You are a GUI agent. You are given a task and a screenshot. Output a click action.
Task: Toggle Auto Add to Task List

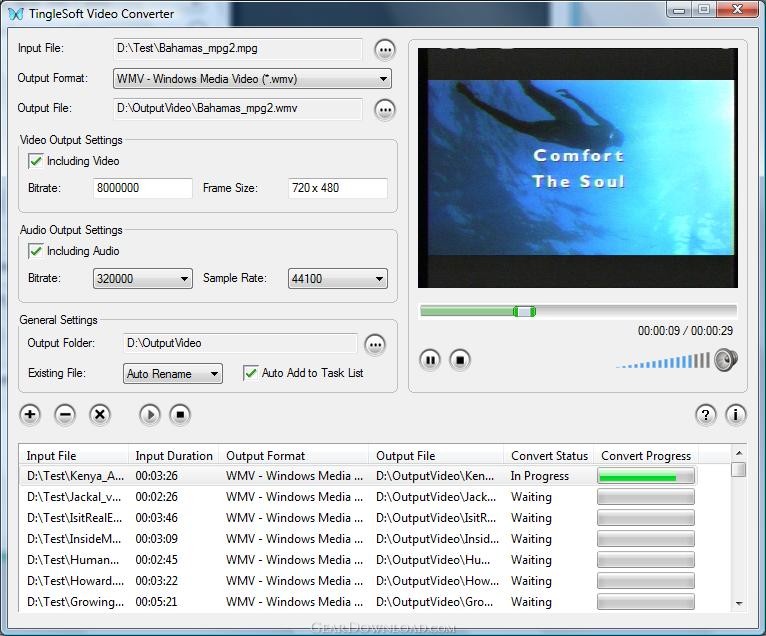pyautogui.click(x=251, y=373)
